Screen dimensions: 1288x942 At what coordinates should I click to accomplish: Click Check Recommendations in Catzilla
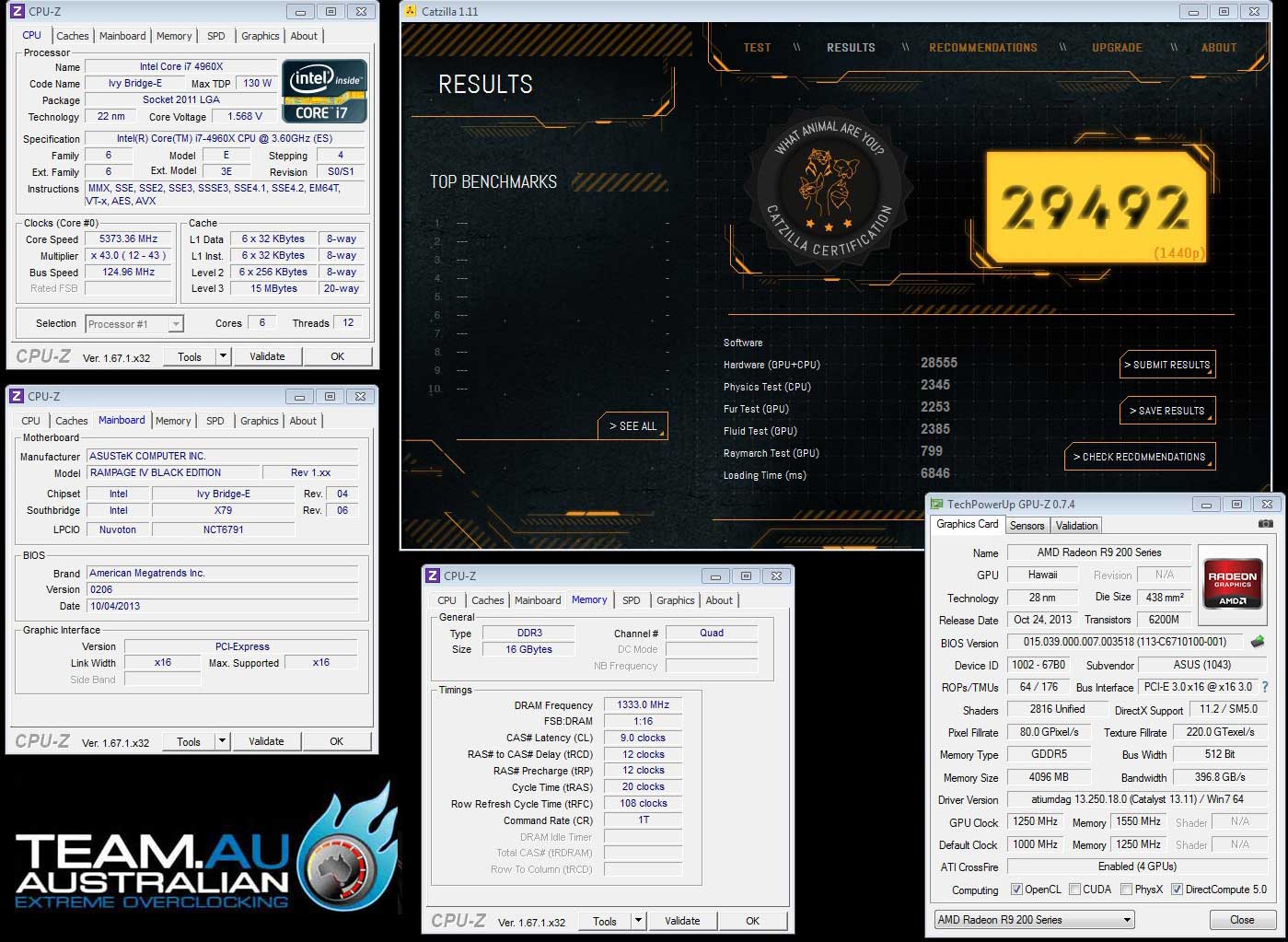[x=1140, y=457]
